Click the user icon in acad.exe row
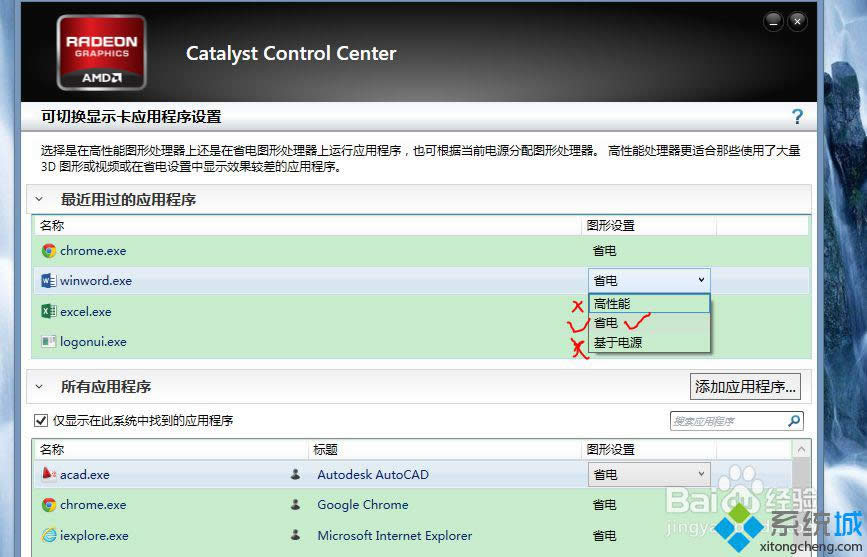This screenshot has height=557, width=867. click(x=295, y=474)
